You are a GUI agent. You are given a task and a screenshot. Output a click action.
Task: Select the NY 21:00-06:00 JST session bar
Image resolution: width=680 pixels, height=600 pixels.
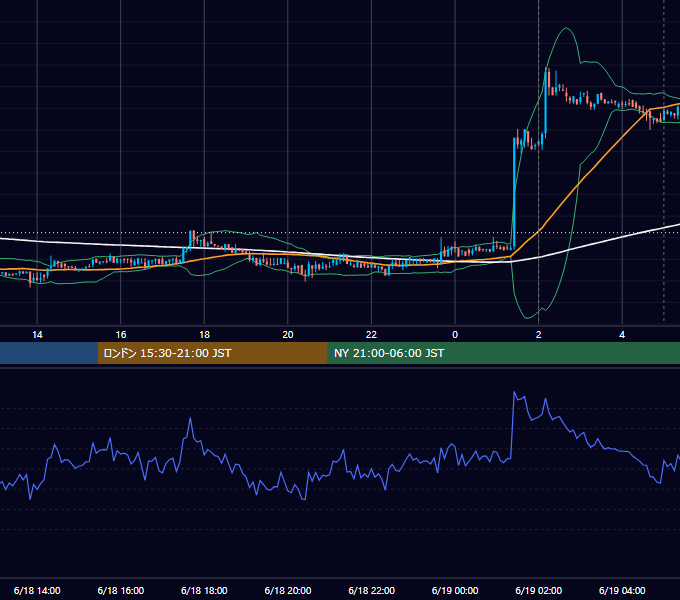coord(503,353)
